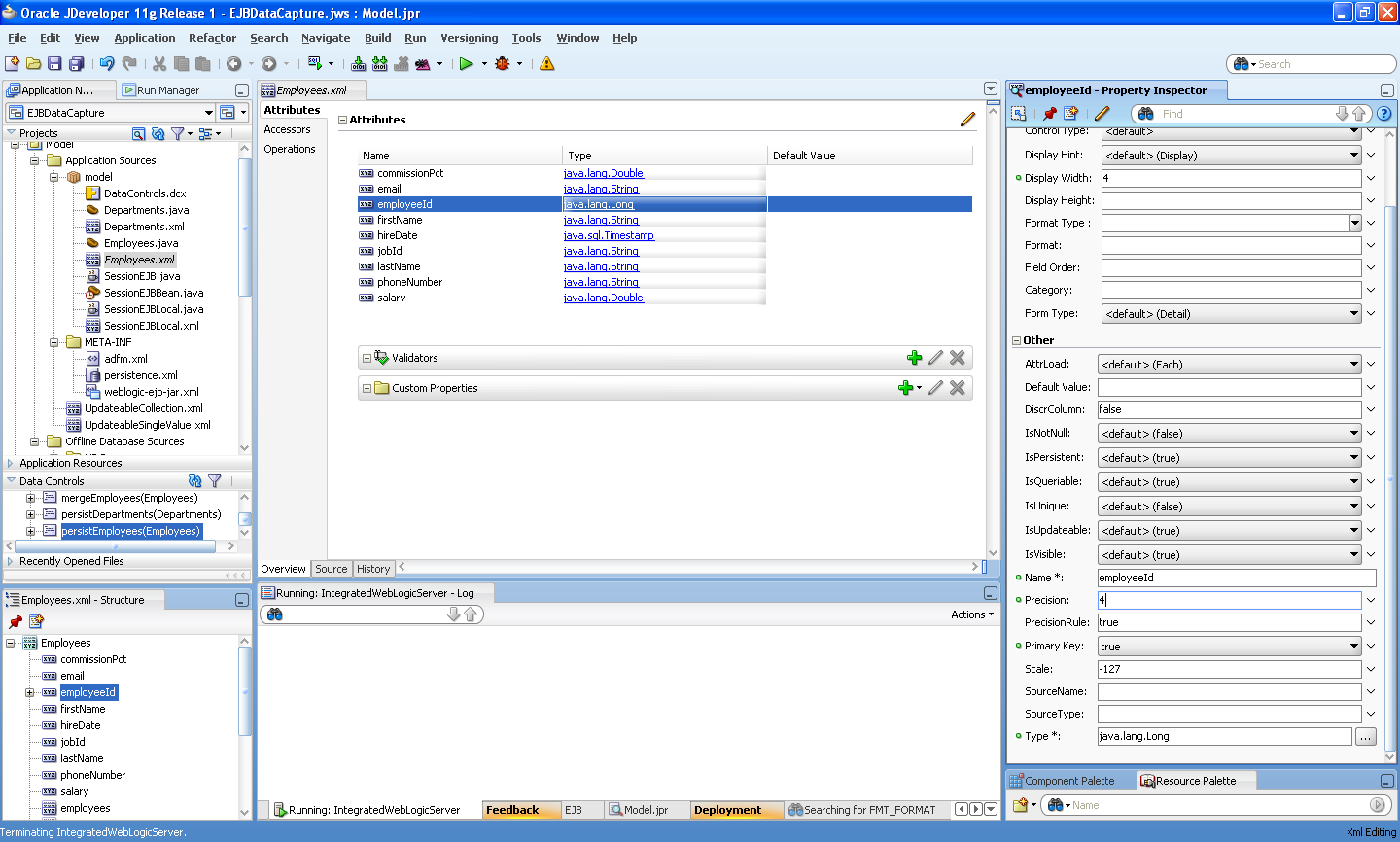
Task: Open the Actions menu in the server log
Action: 971,614
